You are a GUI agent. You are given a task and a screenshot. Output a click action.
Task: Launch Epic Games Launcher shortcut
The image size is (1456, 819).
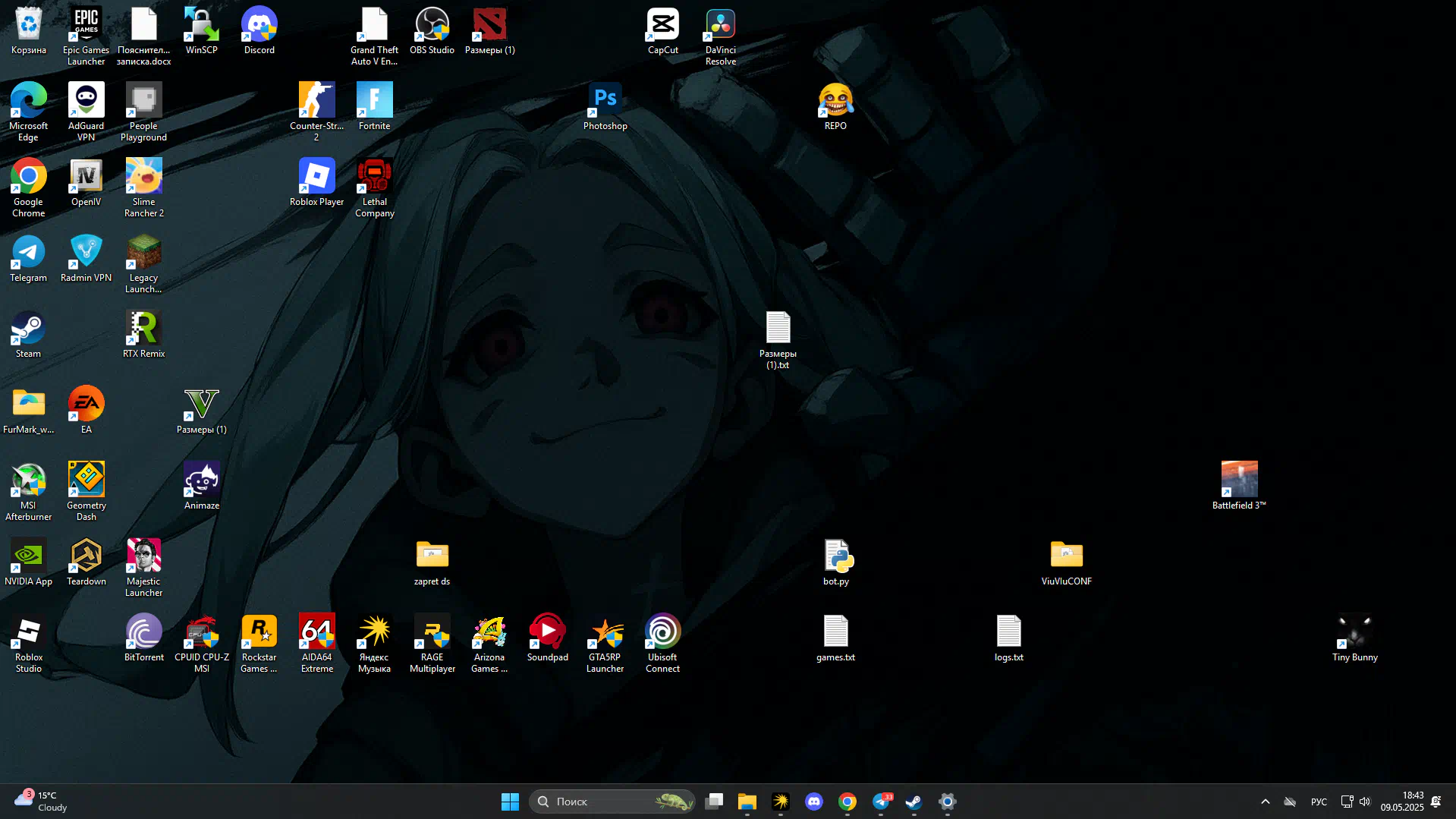point(86,36)
